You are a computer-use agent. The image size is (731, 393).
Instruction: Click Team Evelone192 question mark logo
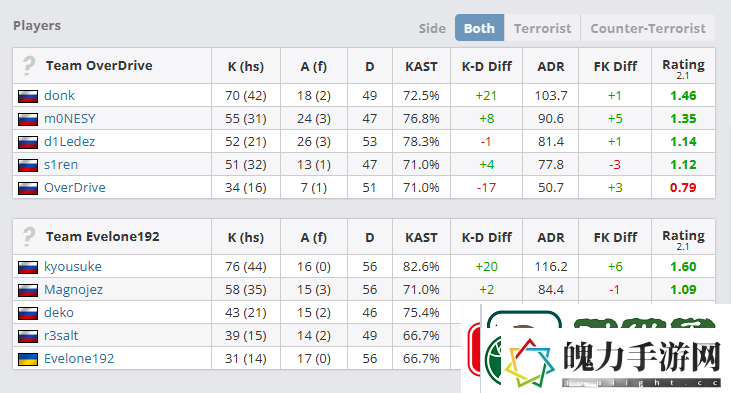29,237
